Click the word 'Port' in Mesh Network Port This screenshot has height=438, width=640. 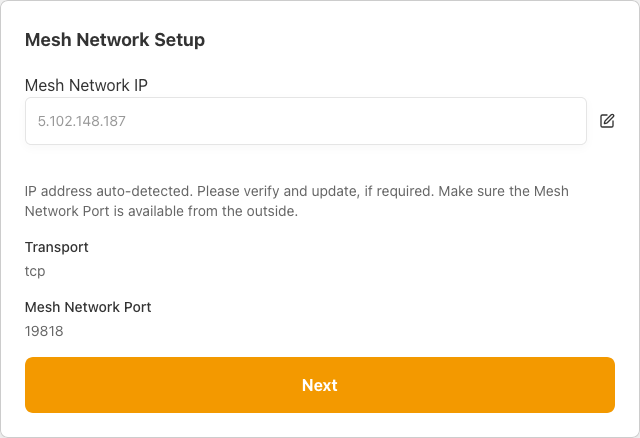[x=138, y=307]
